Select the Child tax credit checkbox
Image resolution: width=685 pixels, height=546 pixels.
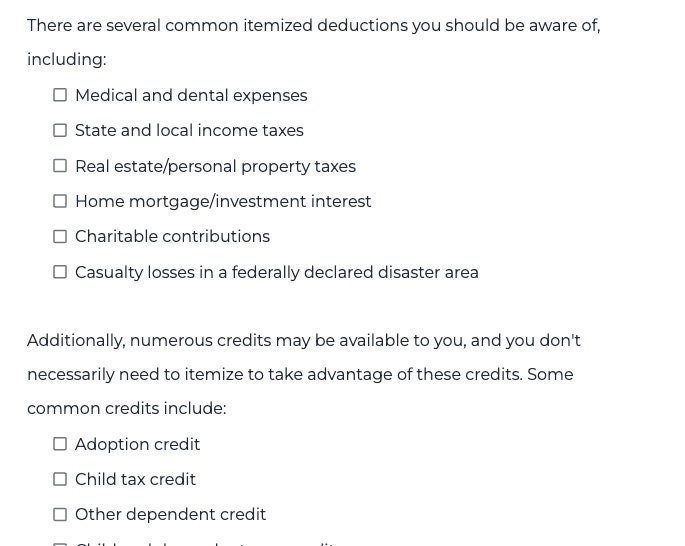tap(60, 479)
